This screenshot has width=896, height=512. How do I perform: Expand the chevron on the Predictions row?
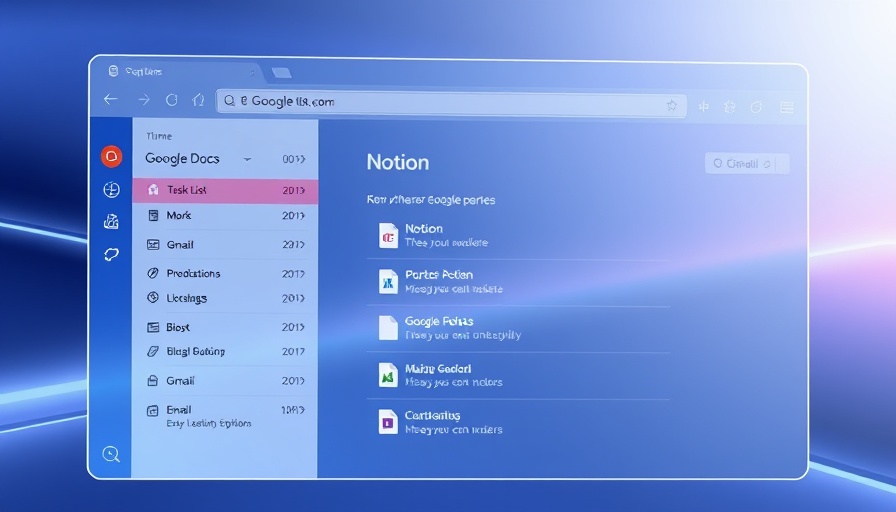(x=302, y=274)
